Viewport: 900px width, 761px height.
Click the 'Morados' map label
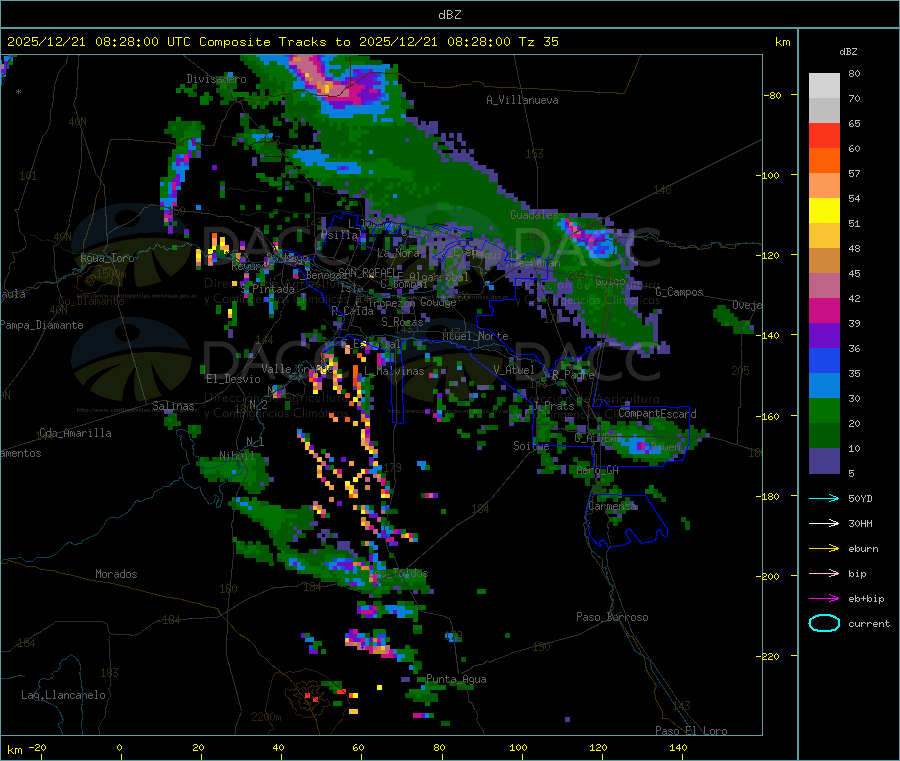116,574
